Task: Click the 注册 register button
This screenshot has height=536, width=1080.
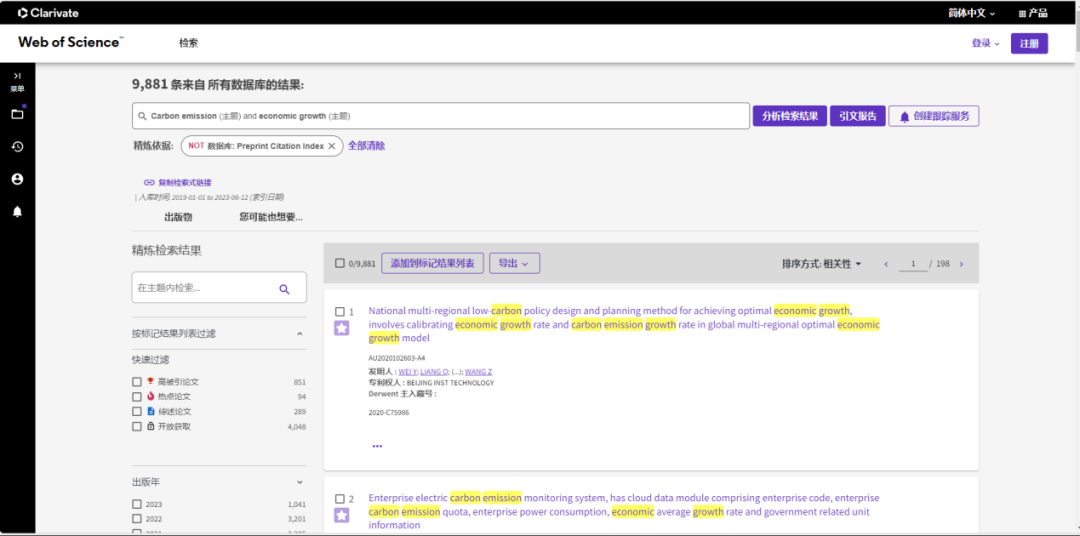Action: [x=1029, y=43]
